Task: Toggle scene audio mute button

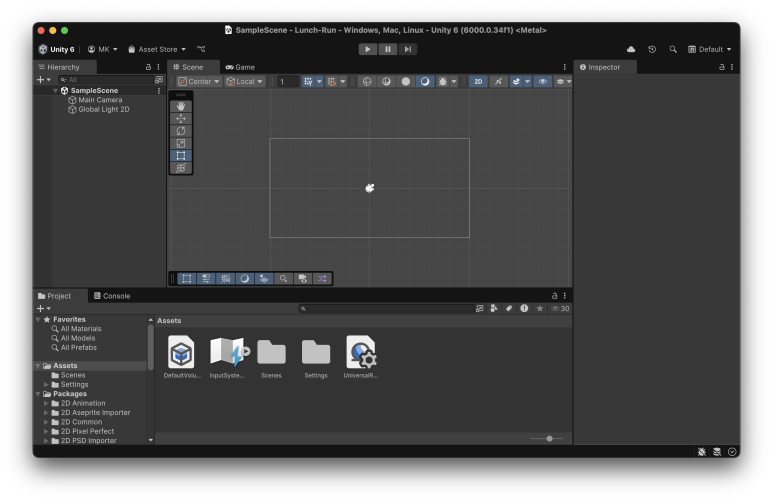Action: click(x=498, y=81)
